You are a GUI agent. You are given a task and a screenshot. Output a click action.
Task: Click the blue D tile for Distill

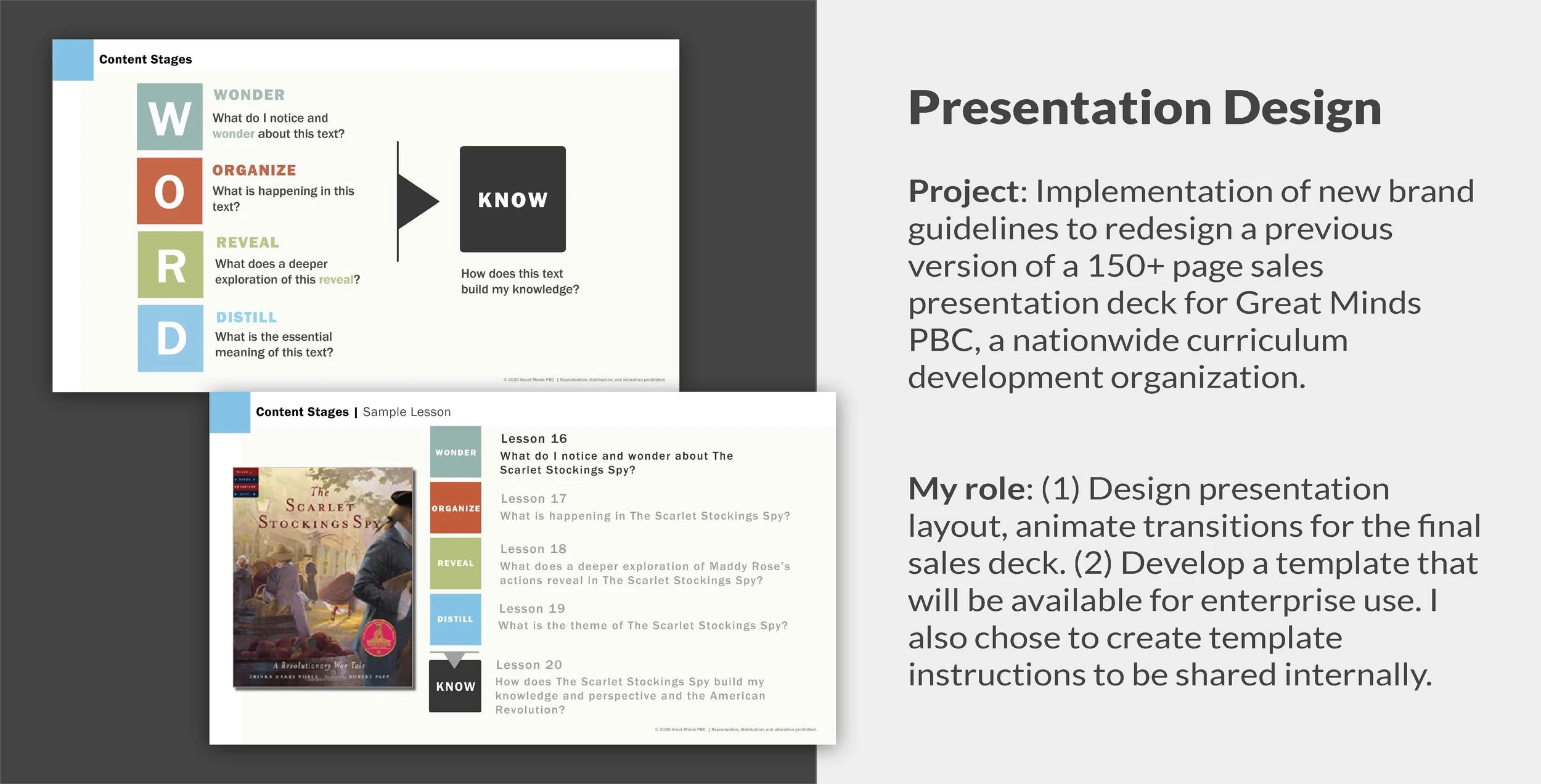[170, 338]
